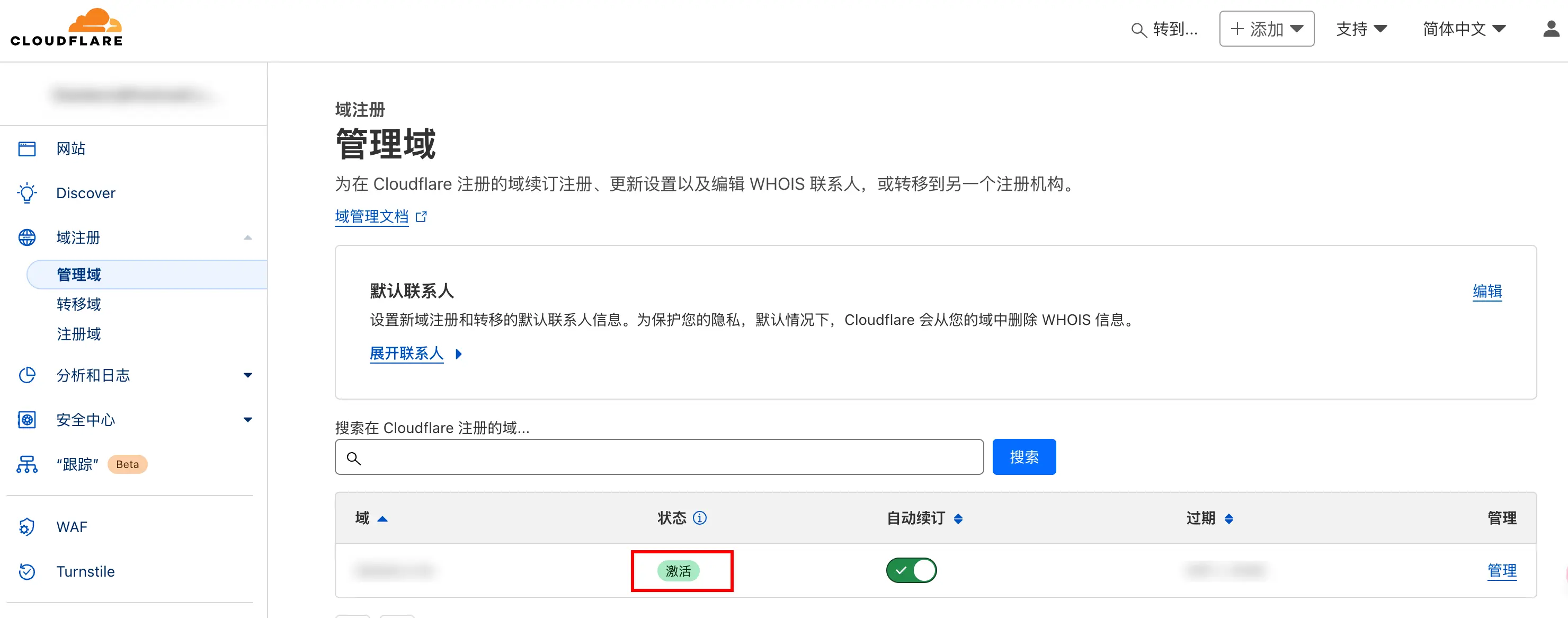Click the 跟踪 network trace icon

pos(27,465)
